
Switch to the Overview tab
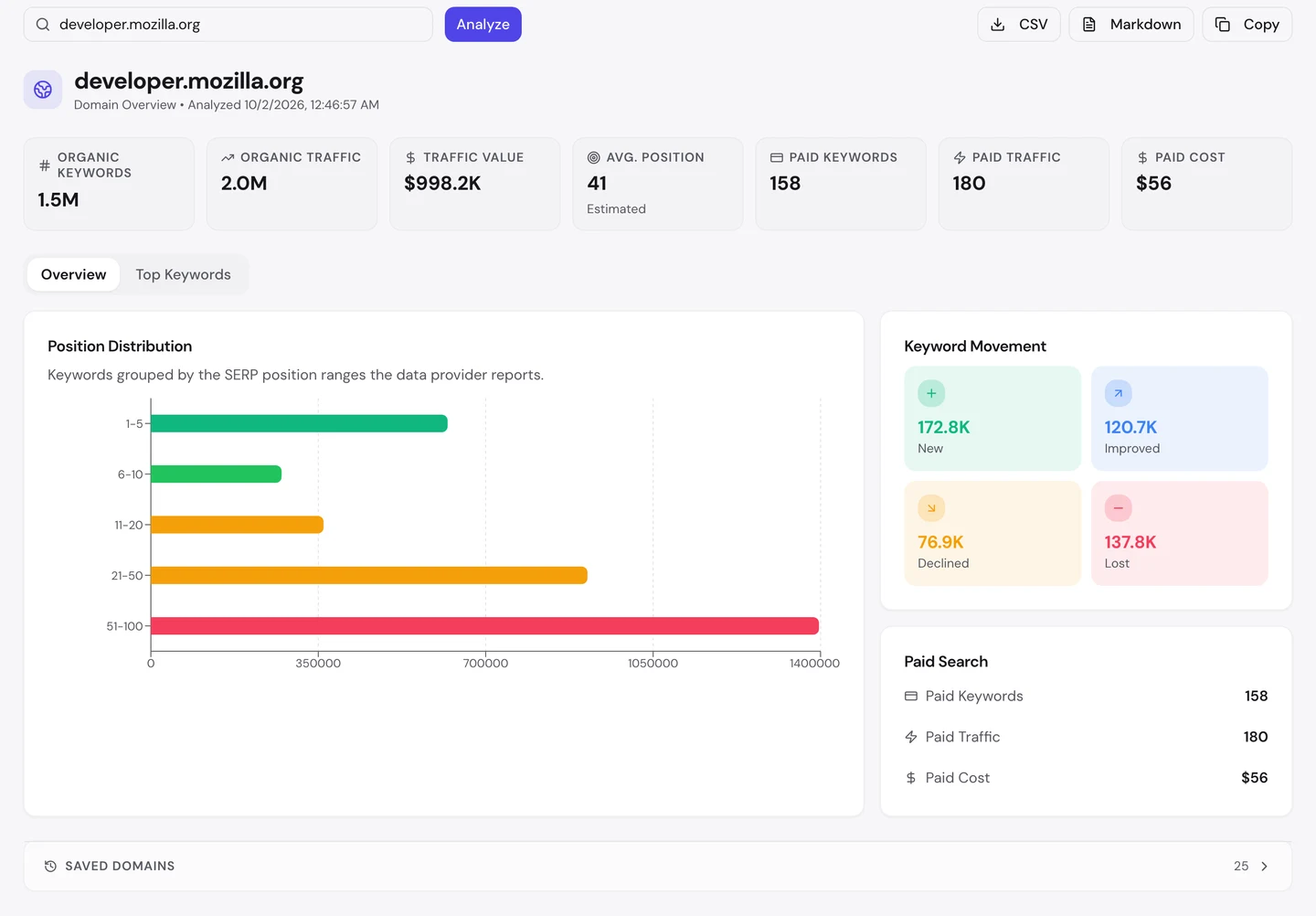tap(74, 274)
